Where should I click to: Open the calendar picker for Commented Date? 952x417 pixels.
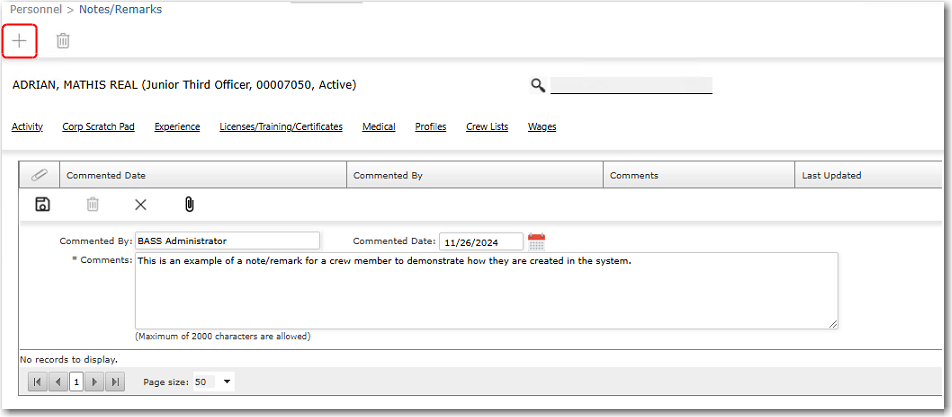pos(536,241)
